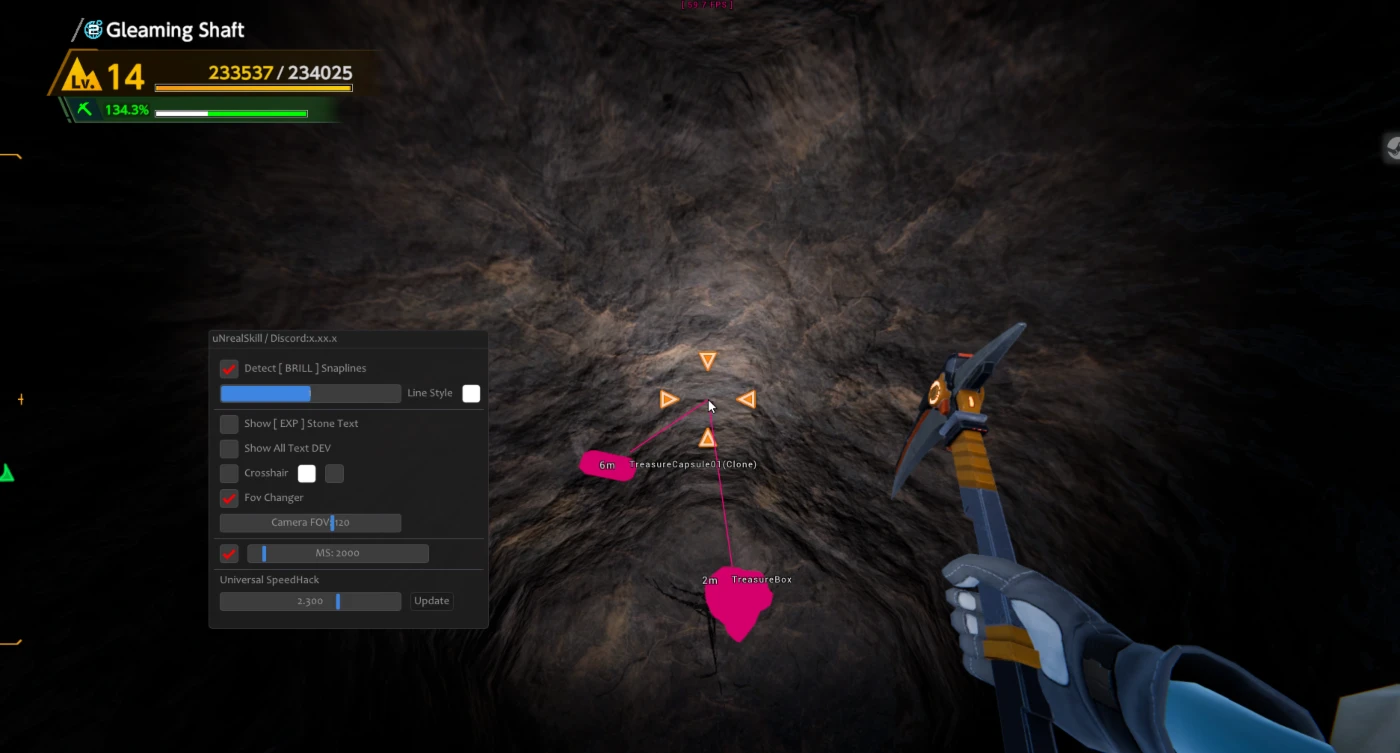Screen dimensions: 1400x753
Task: Click the bottom upward-pointing orange reticle arrow
Action: (x=708, y=438)
